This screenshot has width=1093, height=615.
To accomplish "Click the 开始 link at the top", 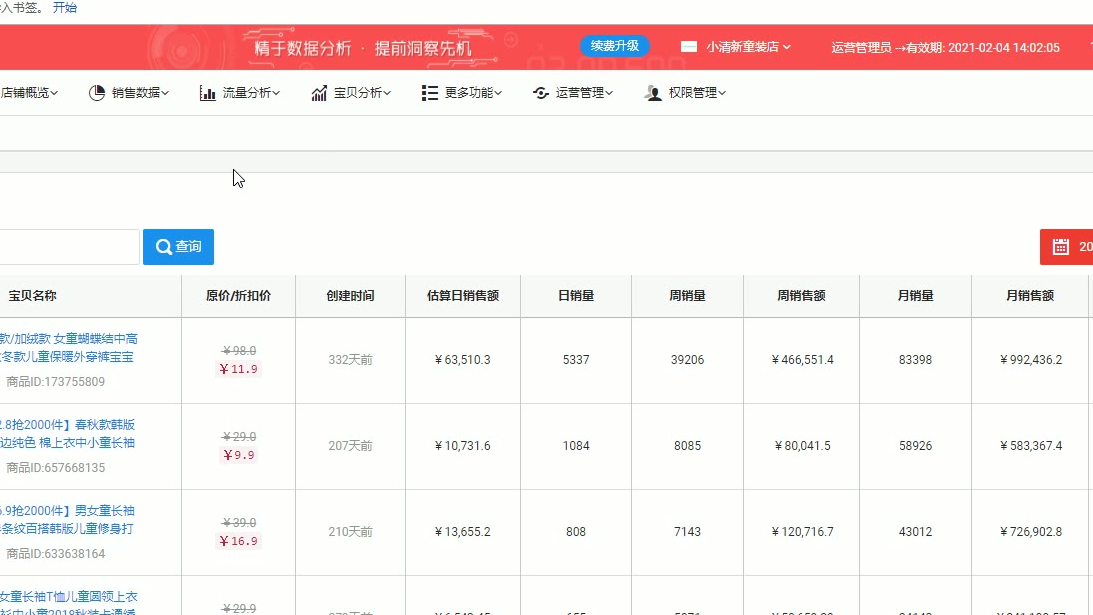I will click(64, 7).
